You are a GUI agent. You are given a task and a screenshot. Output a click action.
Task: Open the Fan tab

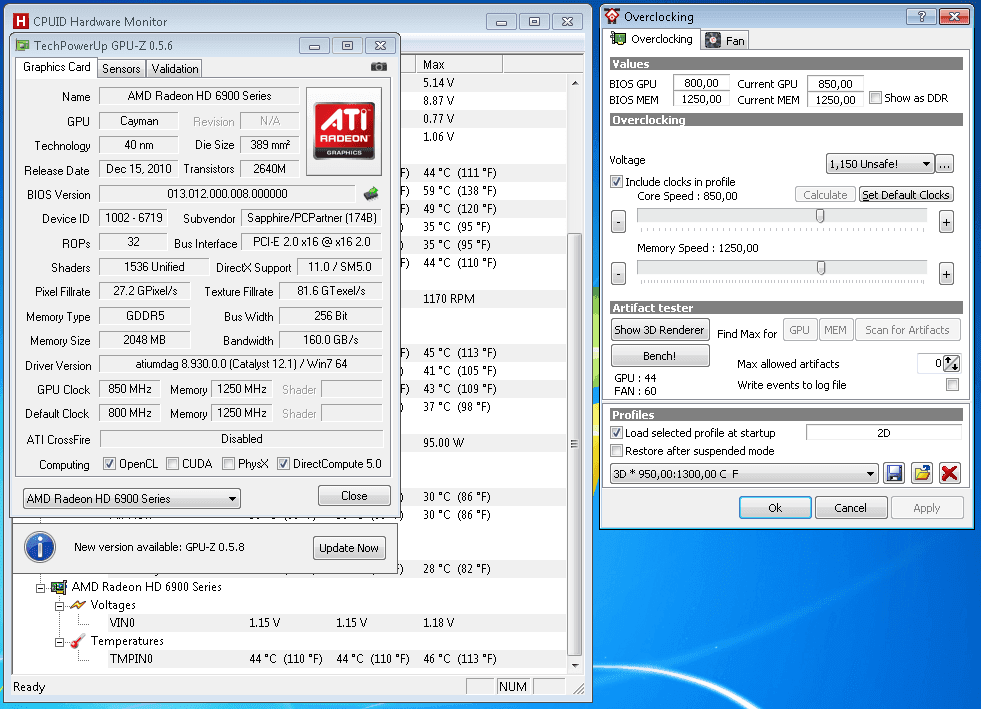click(x=725, y=41)
